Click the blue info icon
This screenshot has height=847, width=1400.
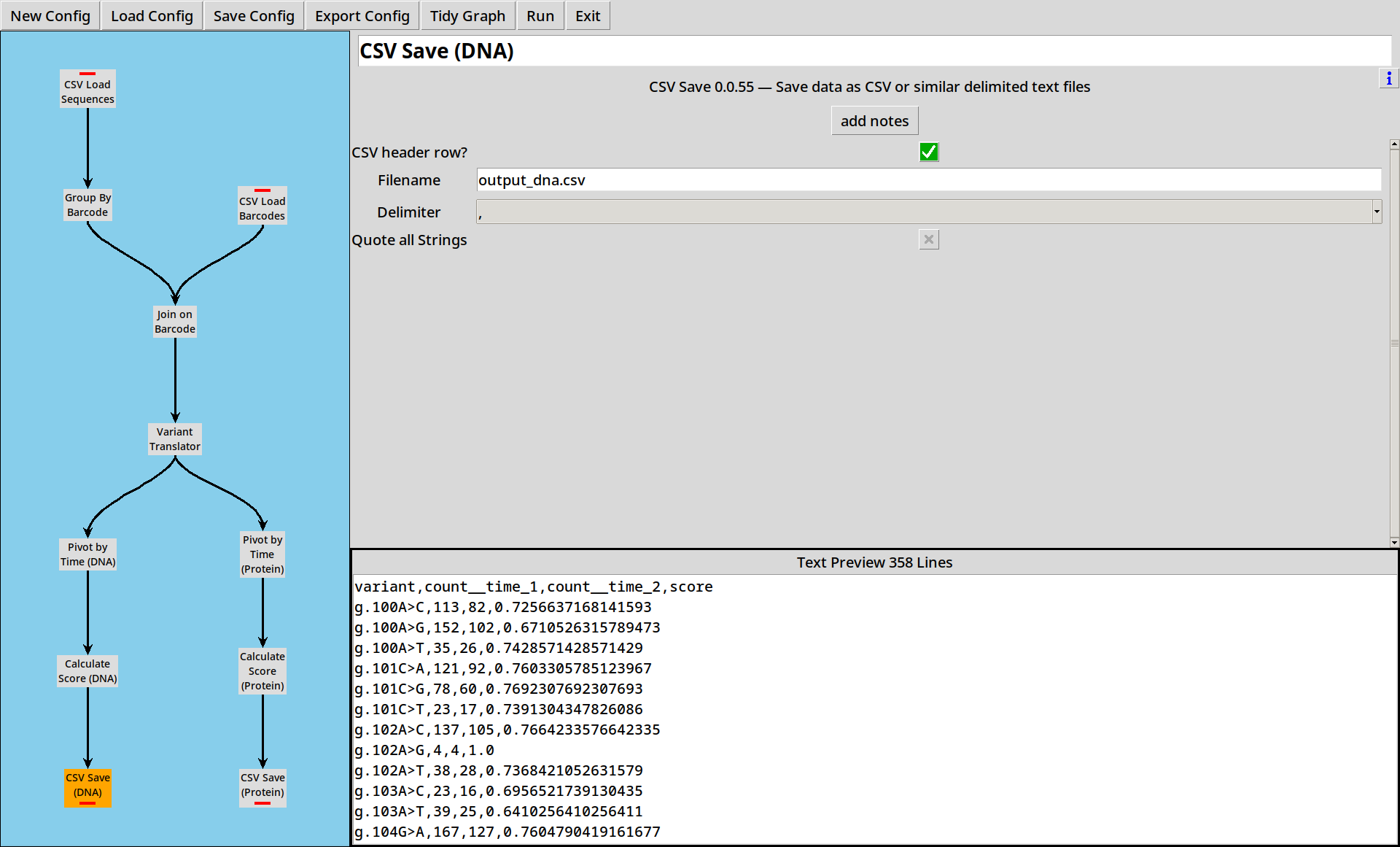(1388, 79)
